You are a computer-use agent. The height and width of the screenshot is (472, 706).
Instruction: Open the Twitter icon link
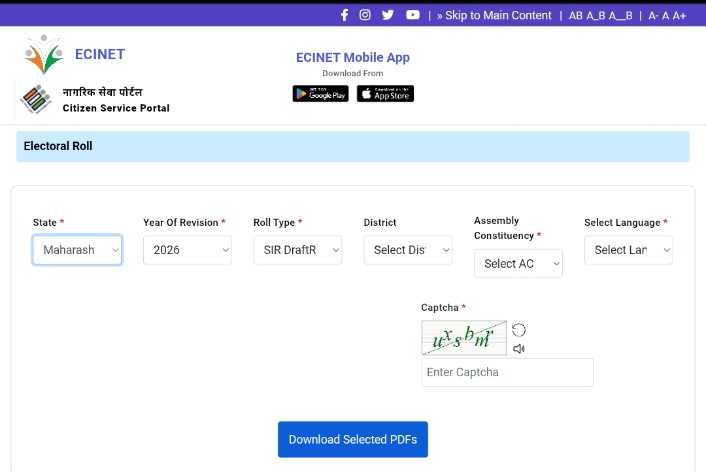click(x=388, y=15)
